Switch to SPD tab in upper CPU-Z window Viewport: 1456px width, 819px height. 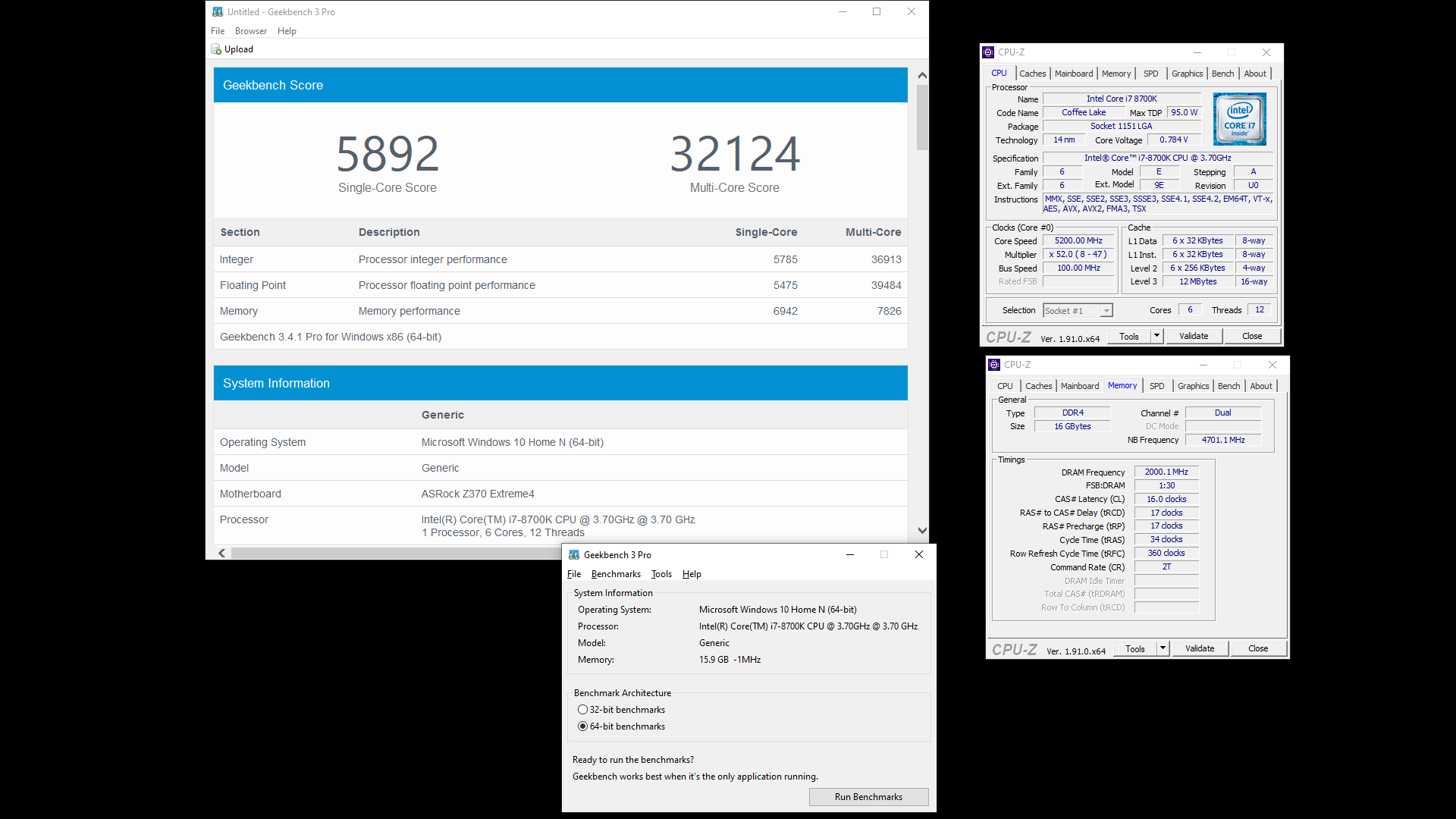[1150, 74]
